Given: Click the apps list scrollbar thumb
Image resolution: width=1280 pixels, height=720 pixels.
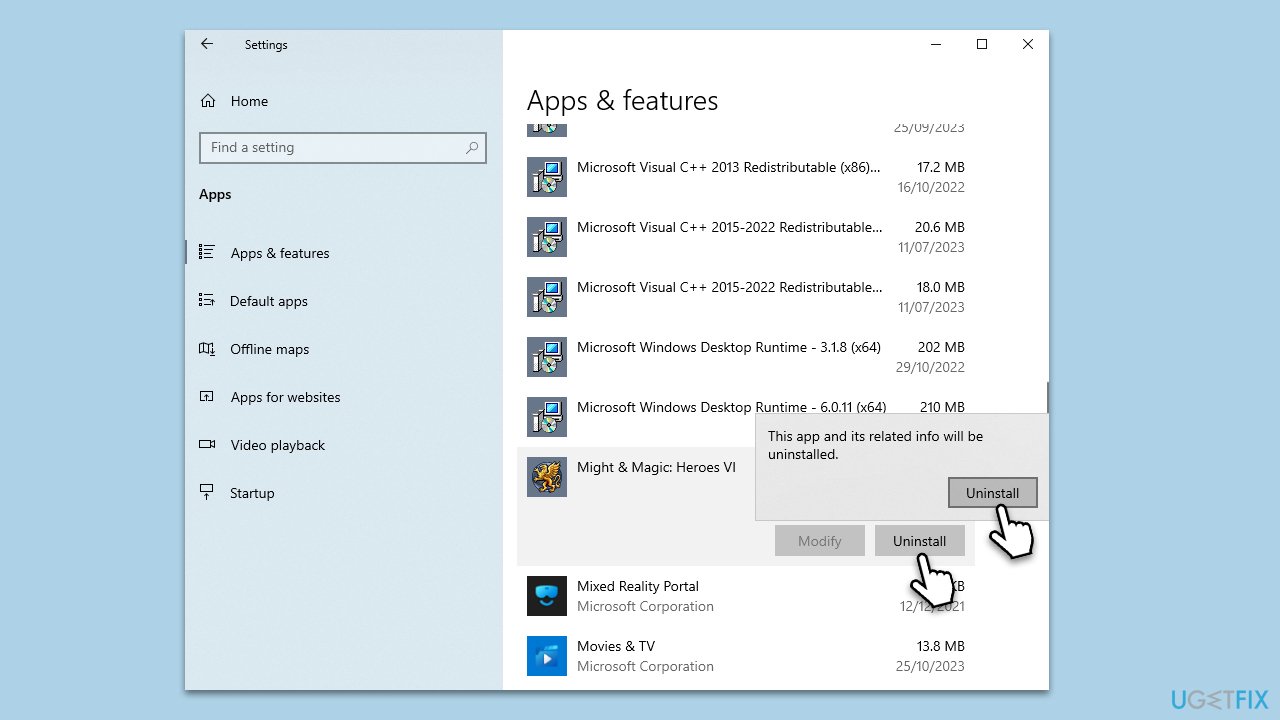Looking at the screenshot, I should point(1047,397).
